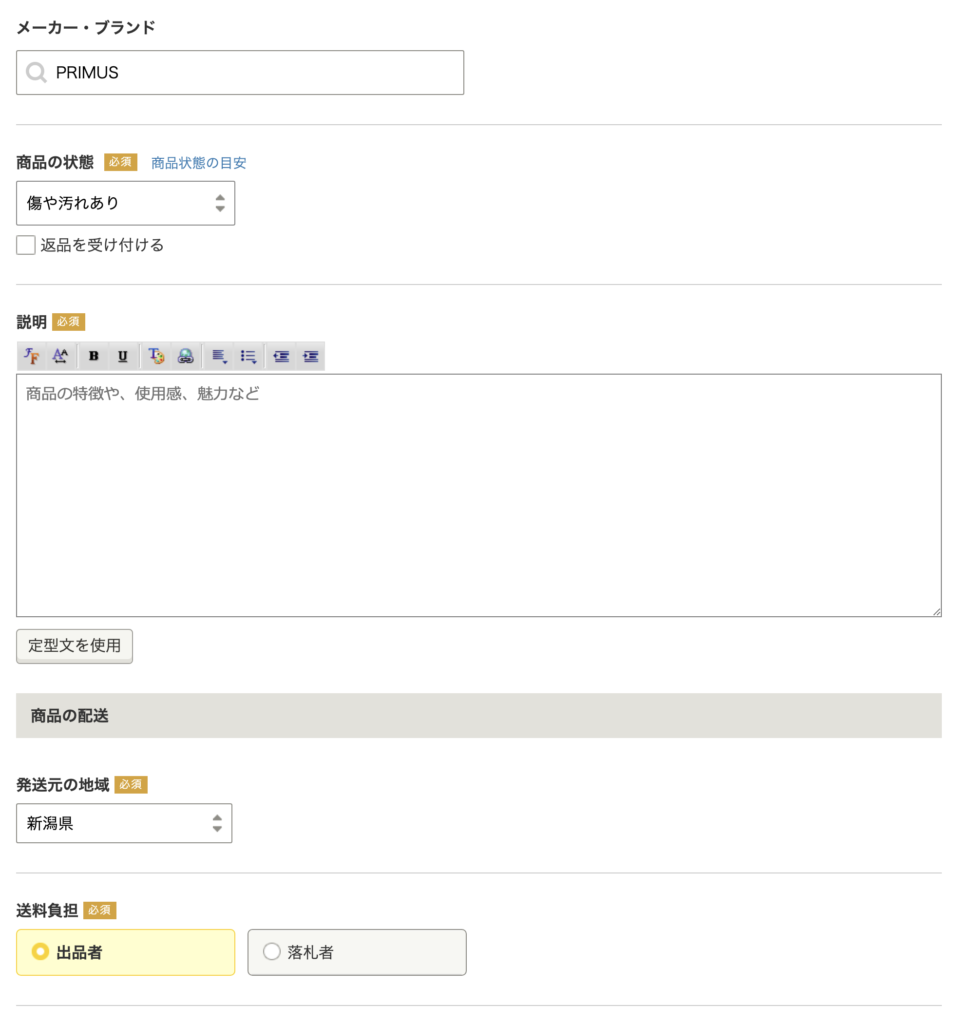Toggle bold formatting in description toolbar
The height and width of the screenshot is (1024, 973).
[94, 356]
